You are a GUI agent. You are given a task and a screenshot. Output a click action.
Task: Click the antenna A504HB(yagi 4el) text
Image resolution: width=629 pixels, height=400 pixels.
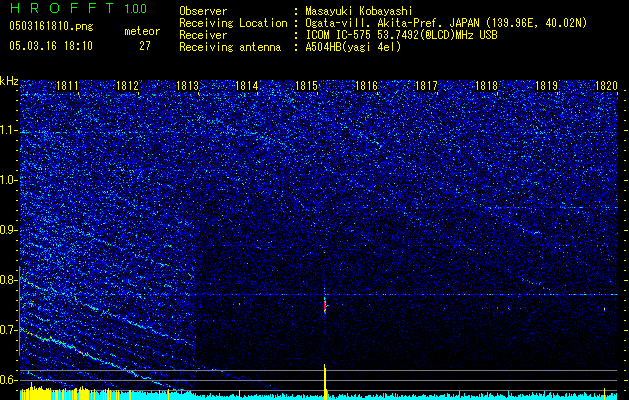tap(353, 47)
